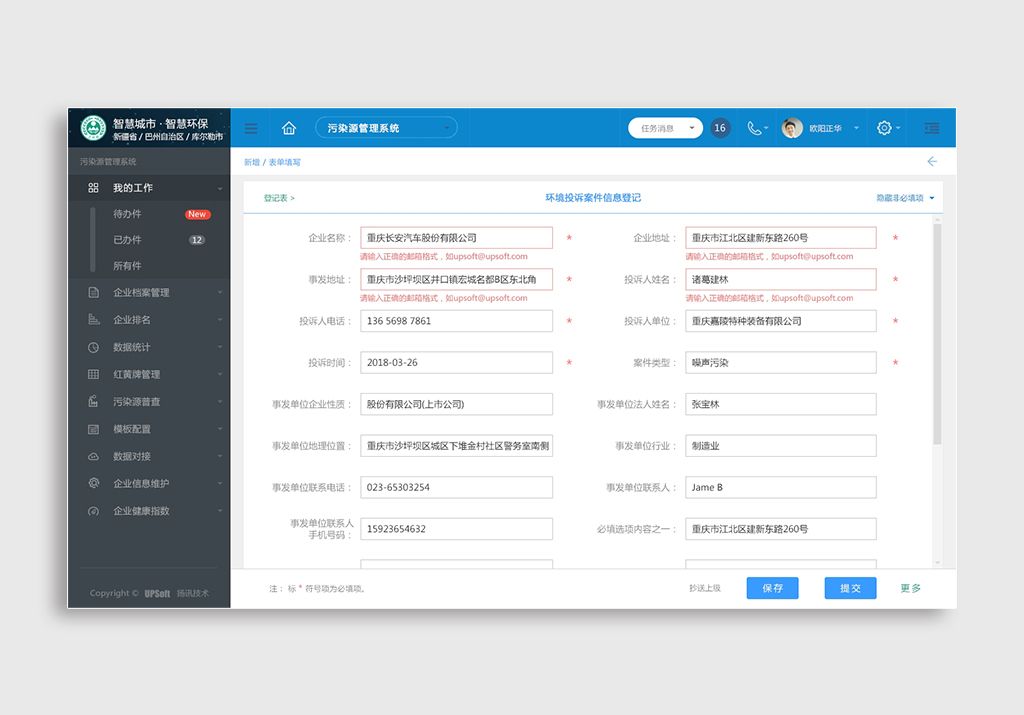
Task: Click the 登记表 tab link
Action: pyautogui.click(x=279, y=198)
